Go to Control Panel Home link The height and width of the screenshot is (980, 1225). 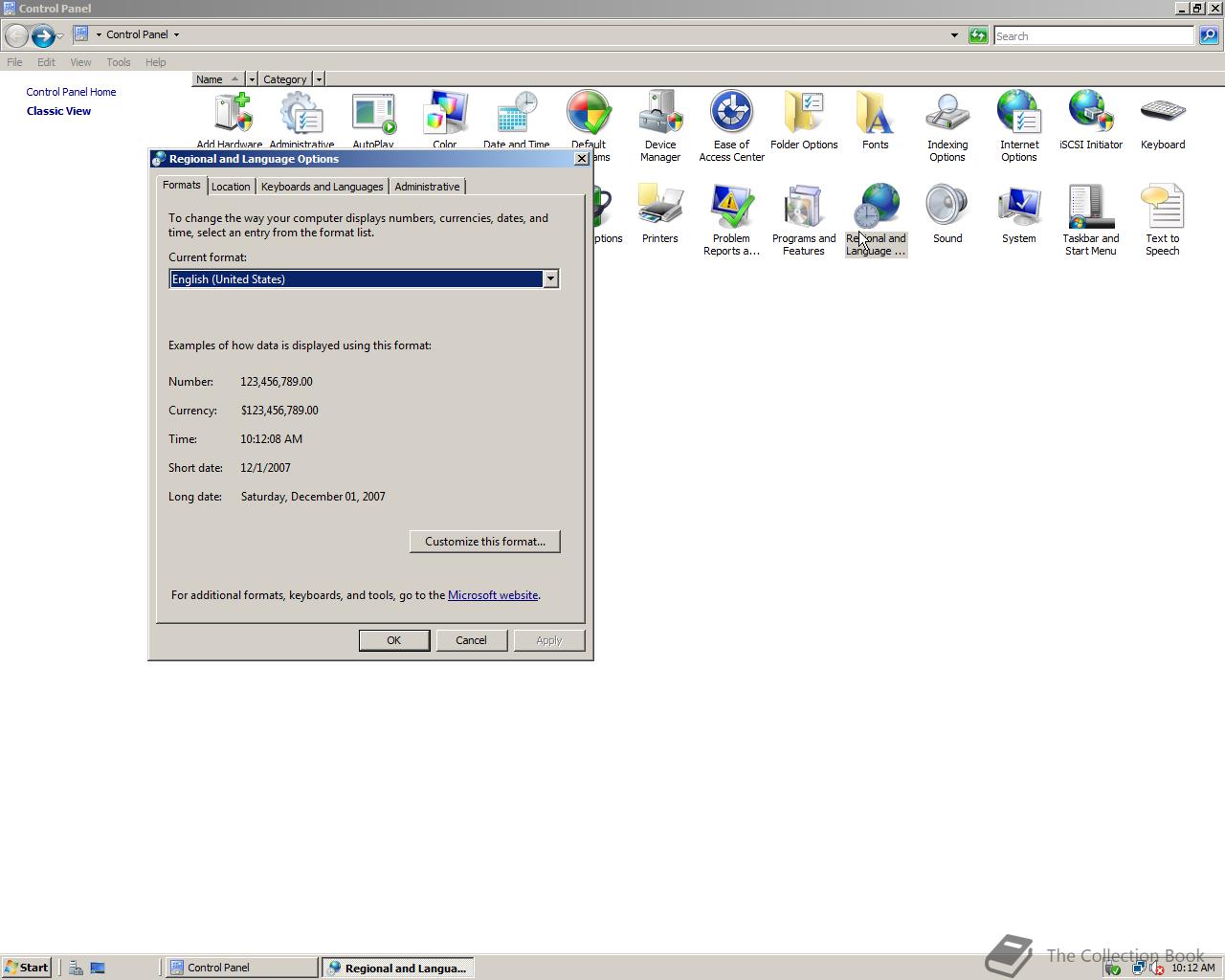click(71, 92)
